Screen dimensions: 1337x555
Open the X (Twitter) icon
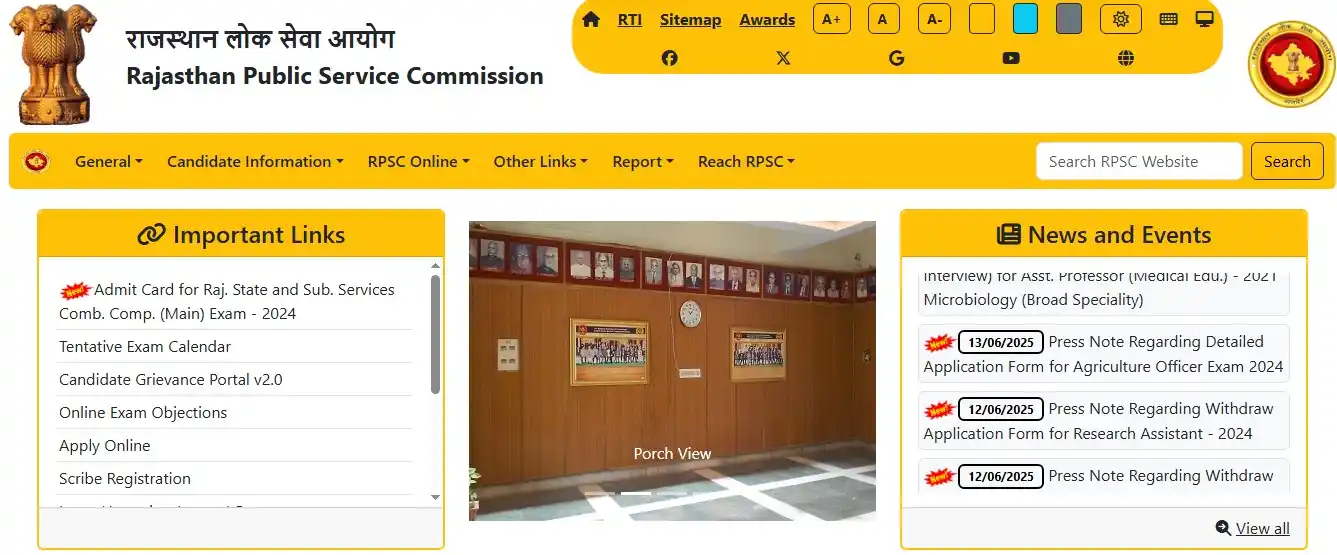point(783,58)
